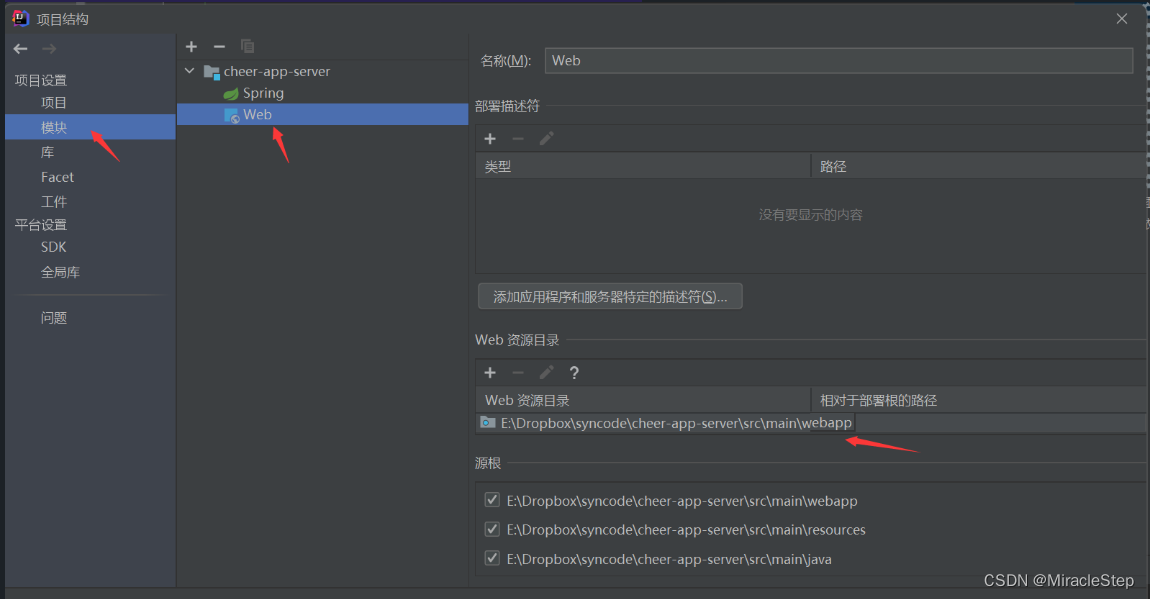Click source root path ending in webapp
The height and width of the screenshot is (599, 1150).
pyautogui.click(x=681, y=501)
